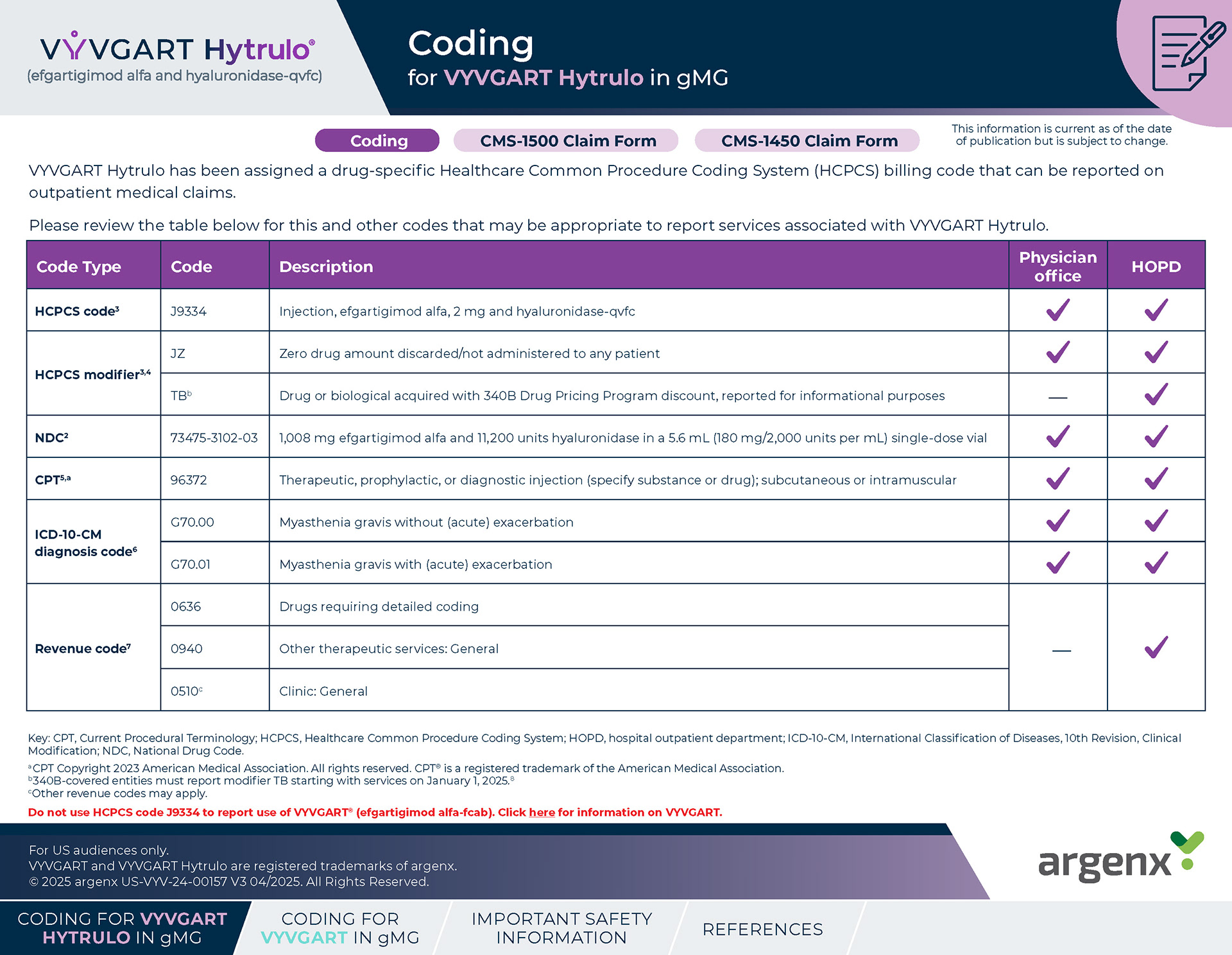Click Physician office dash for TB modifier
The width and height of the screenshot is (1232, 955).
coord(1057,398)
